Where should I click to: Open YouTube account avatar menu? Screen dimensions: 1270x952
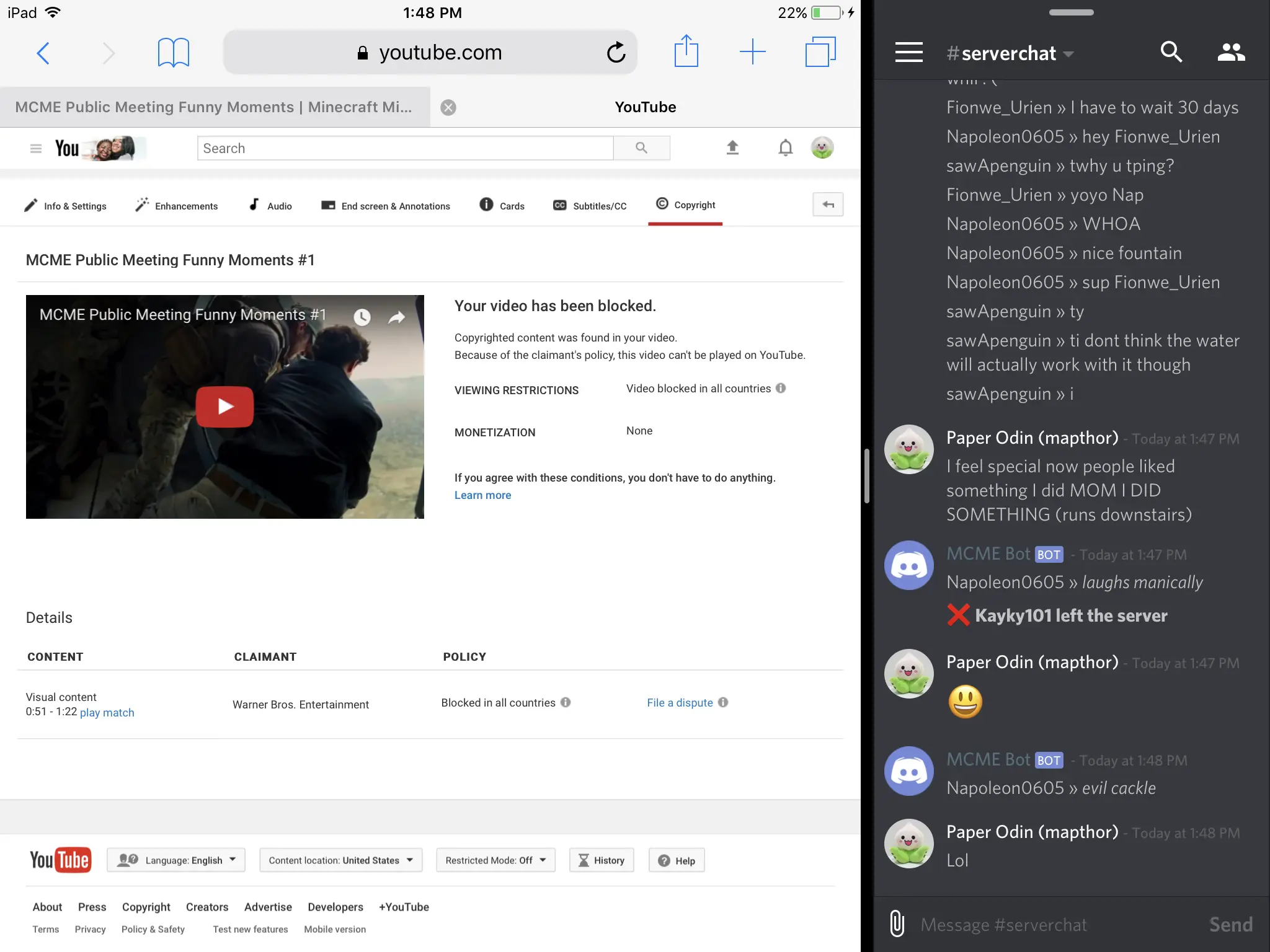[822, 148]
